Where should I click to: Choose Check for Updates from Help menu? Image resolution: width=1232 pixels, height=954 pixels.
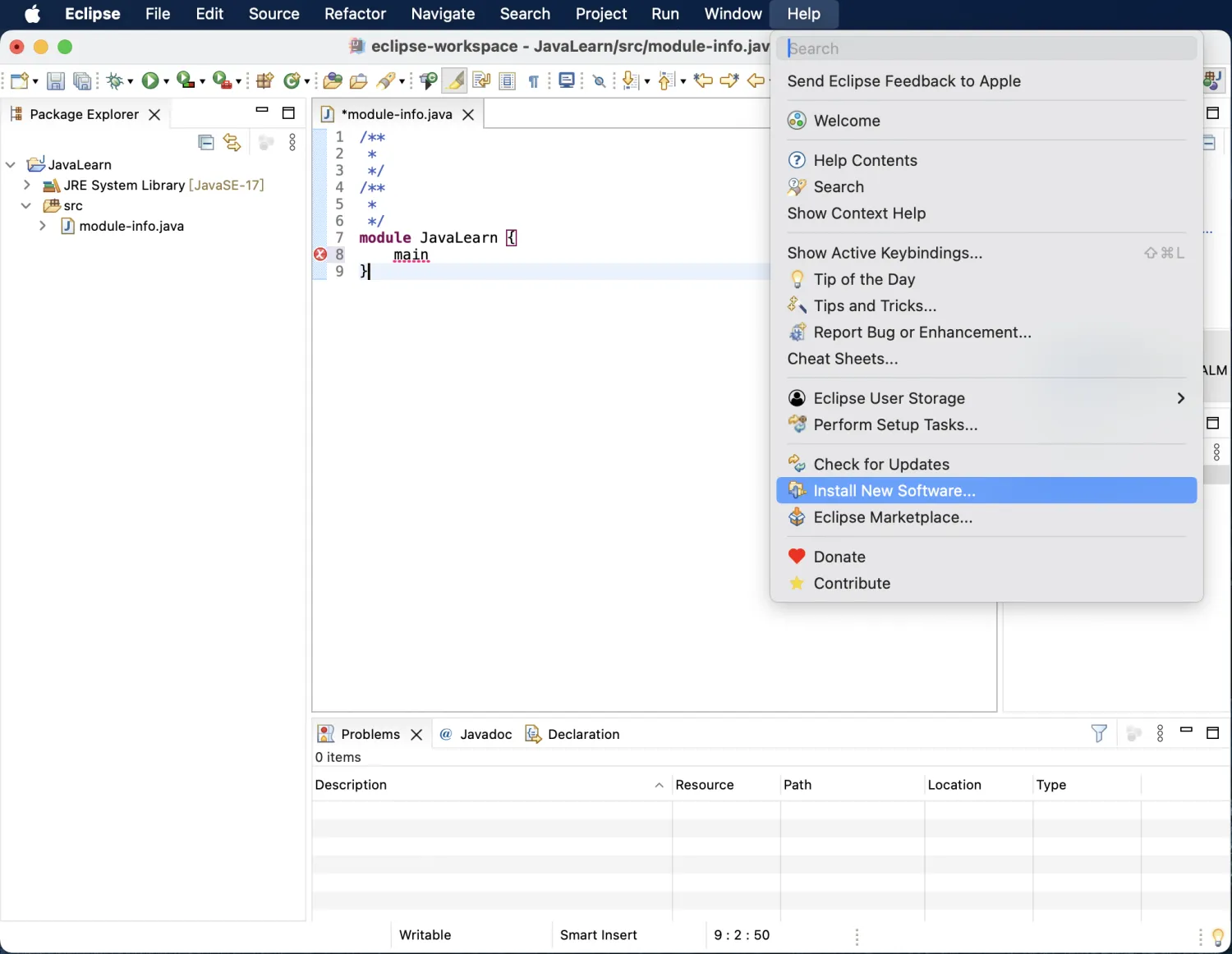pyautogui.click(x=880, y=465)
